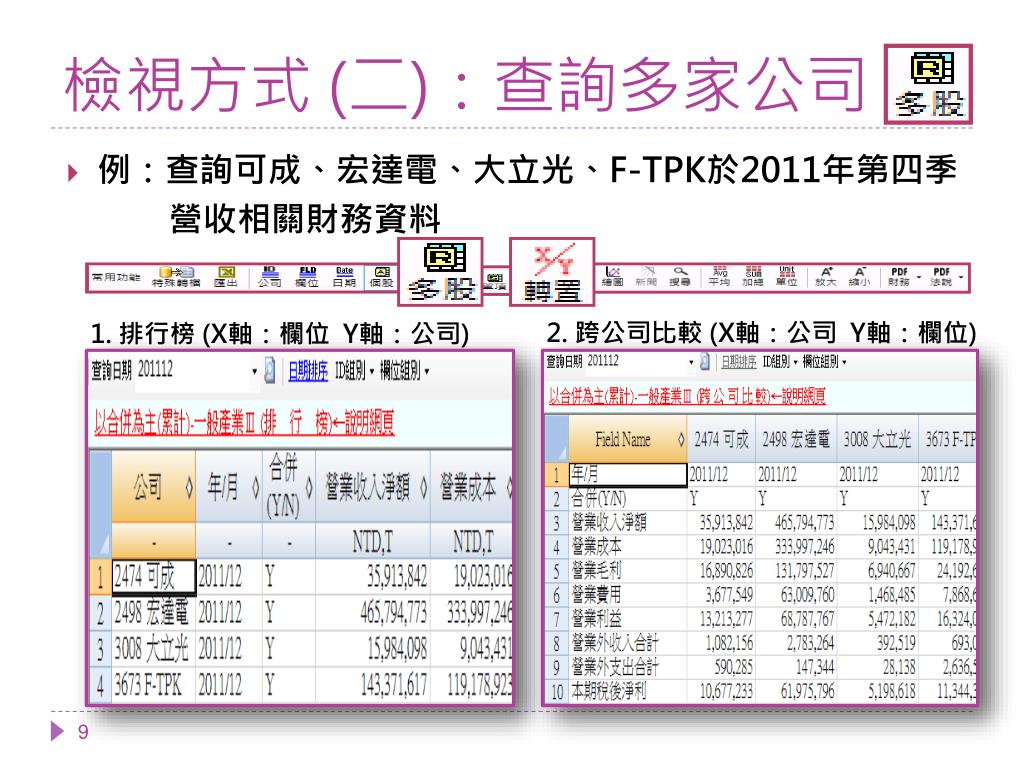Open the 特殊轉檔 special export tool
Viewport: 1024px width, 768px height.
[176, 277]
